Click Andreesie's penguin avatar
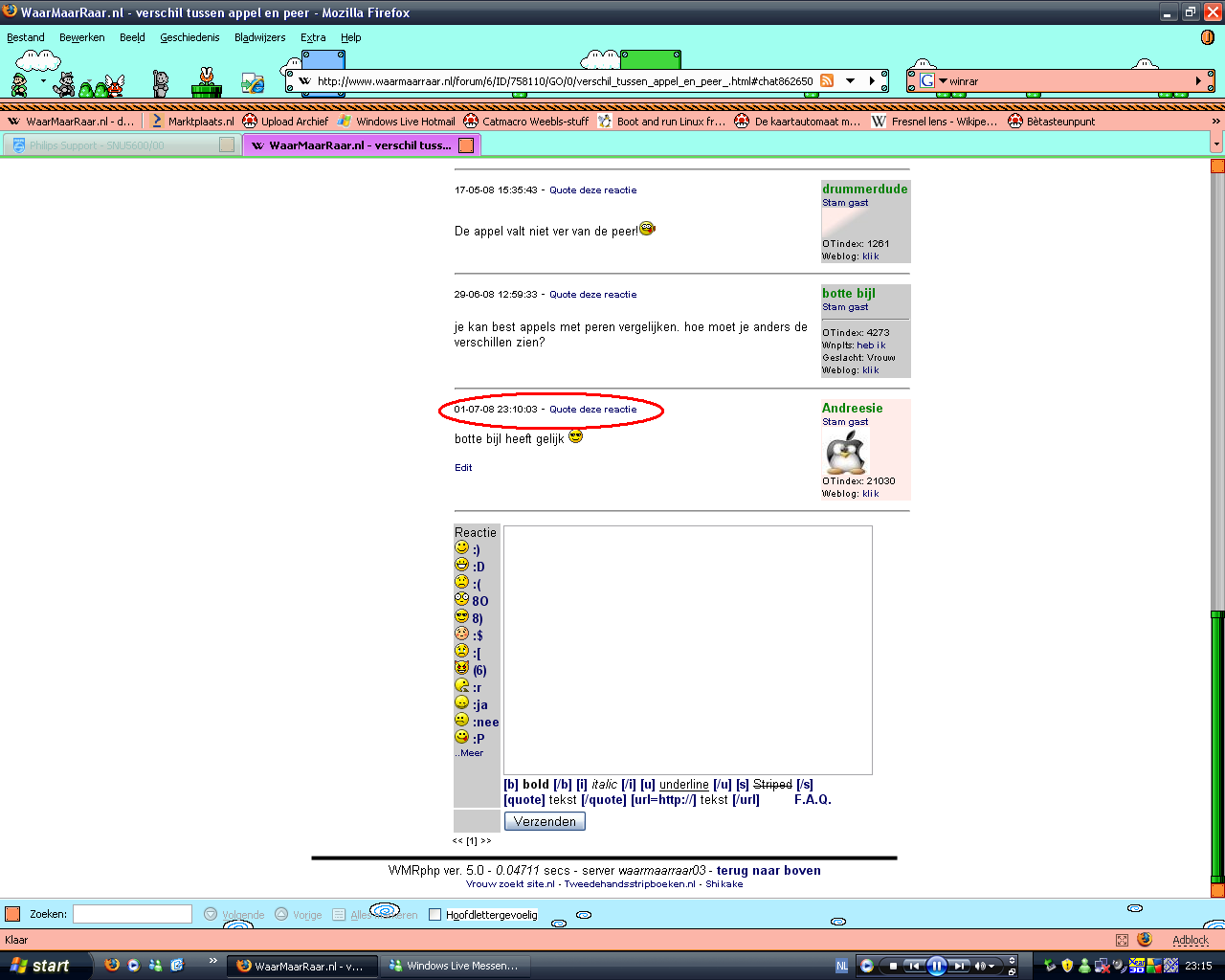Image resolution: width=1225 pixels, height=980 pixels. (x=845, y=452)
